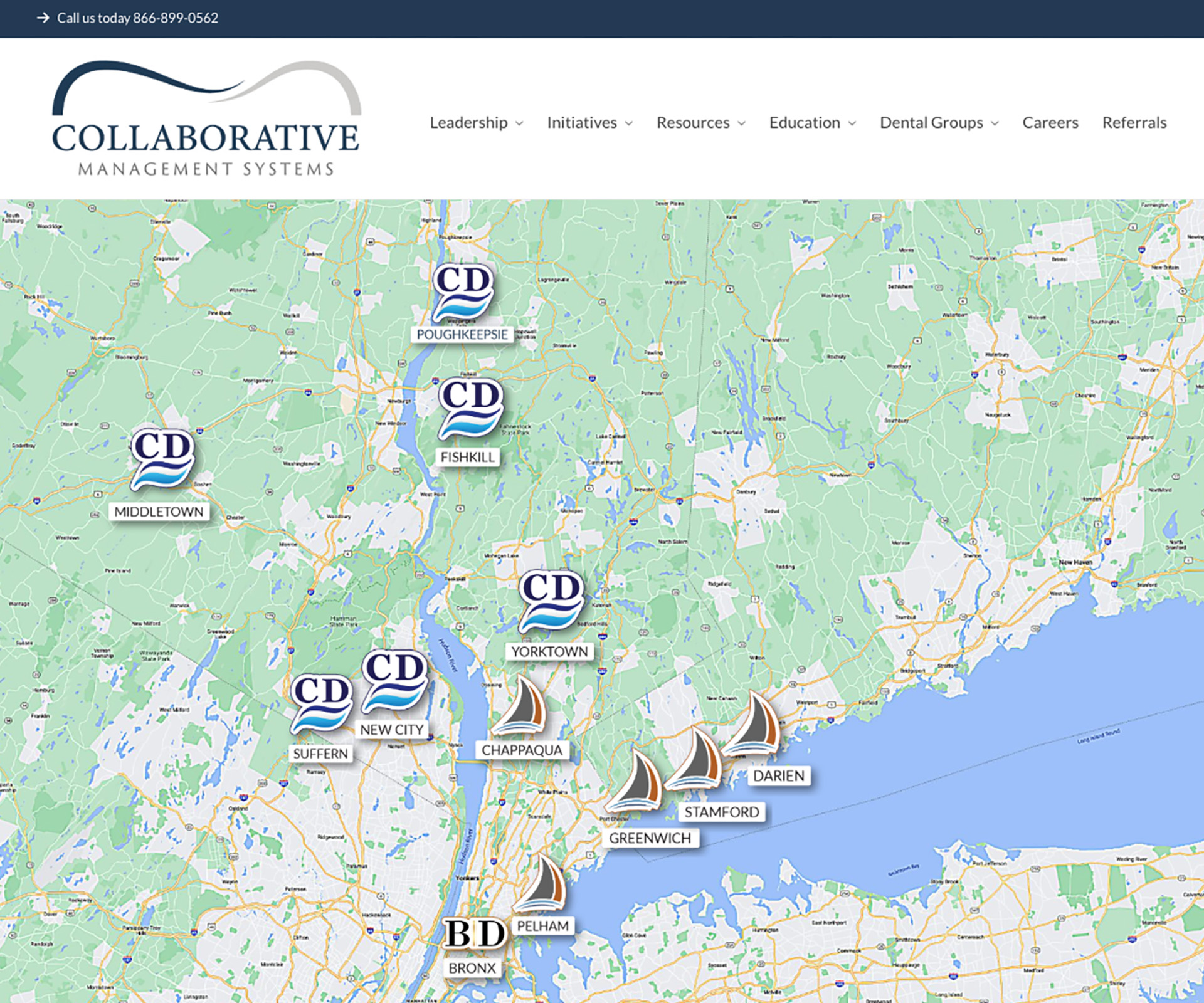Click the sailboat marker above Stamford

(694, 757)
